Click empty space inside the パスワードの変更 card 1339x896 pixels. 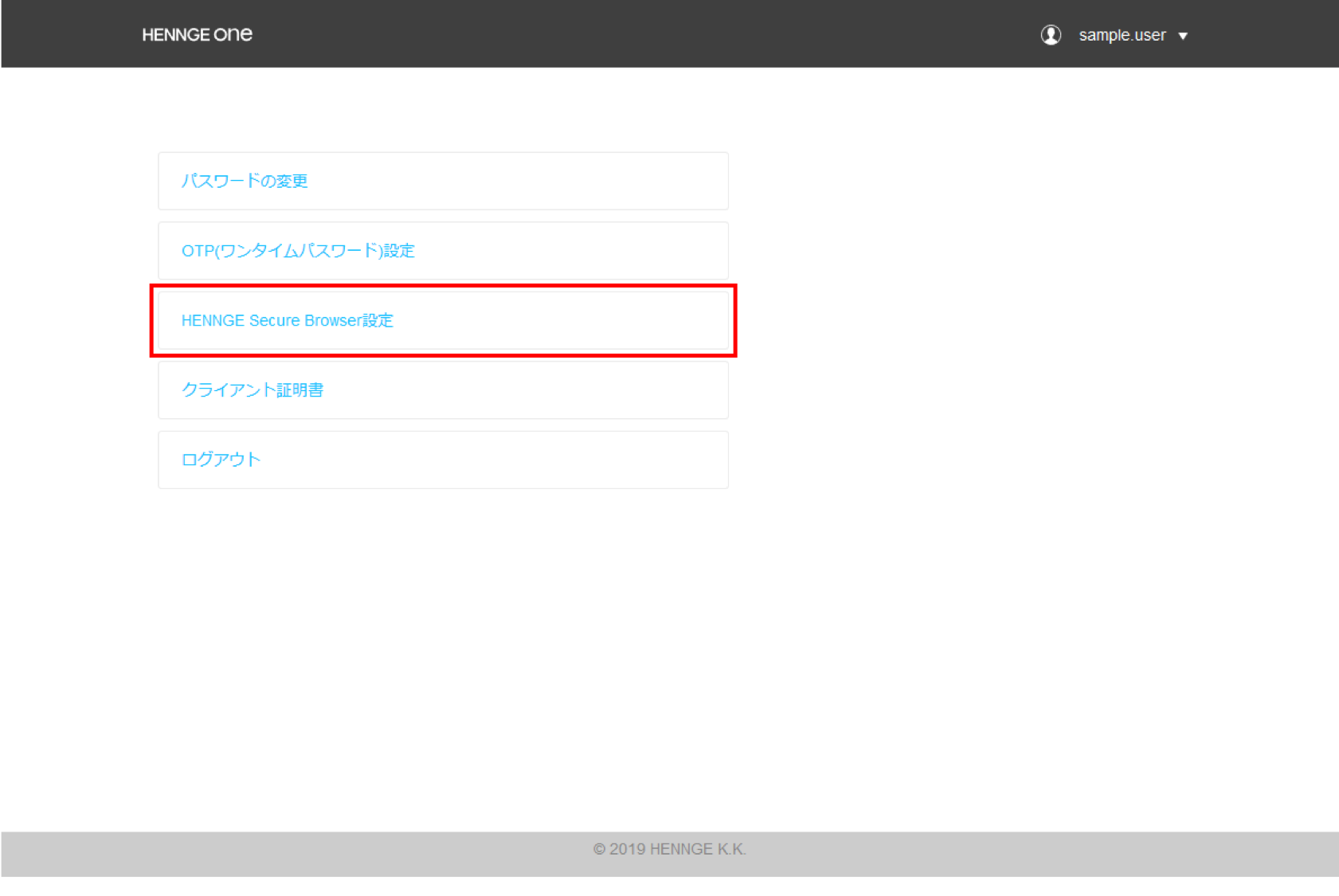[x=558, y=181]
